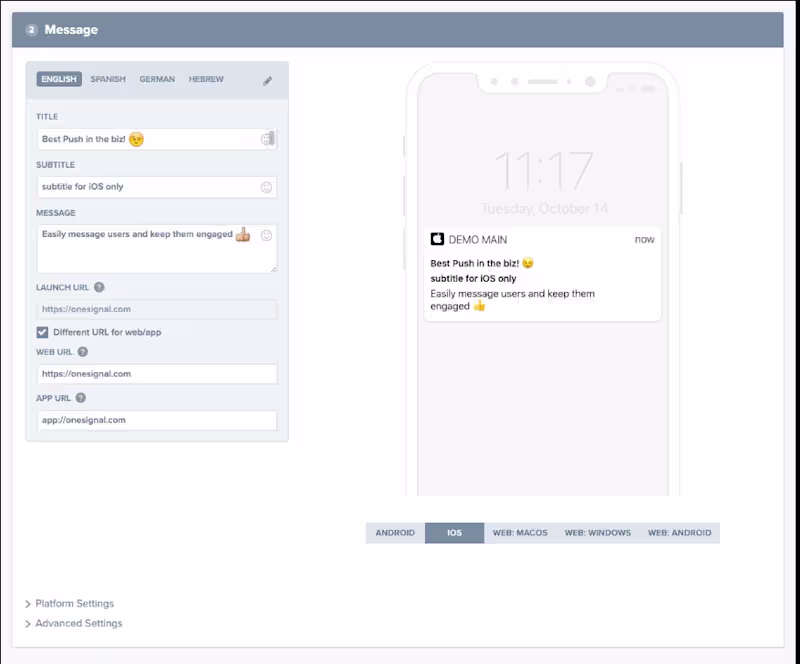Click the DEMO MAIN app icon in preview
Viewport: 800px width, 664px height.
click(437, 239)
